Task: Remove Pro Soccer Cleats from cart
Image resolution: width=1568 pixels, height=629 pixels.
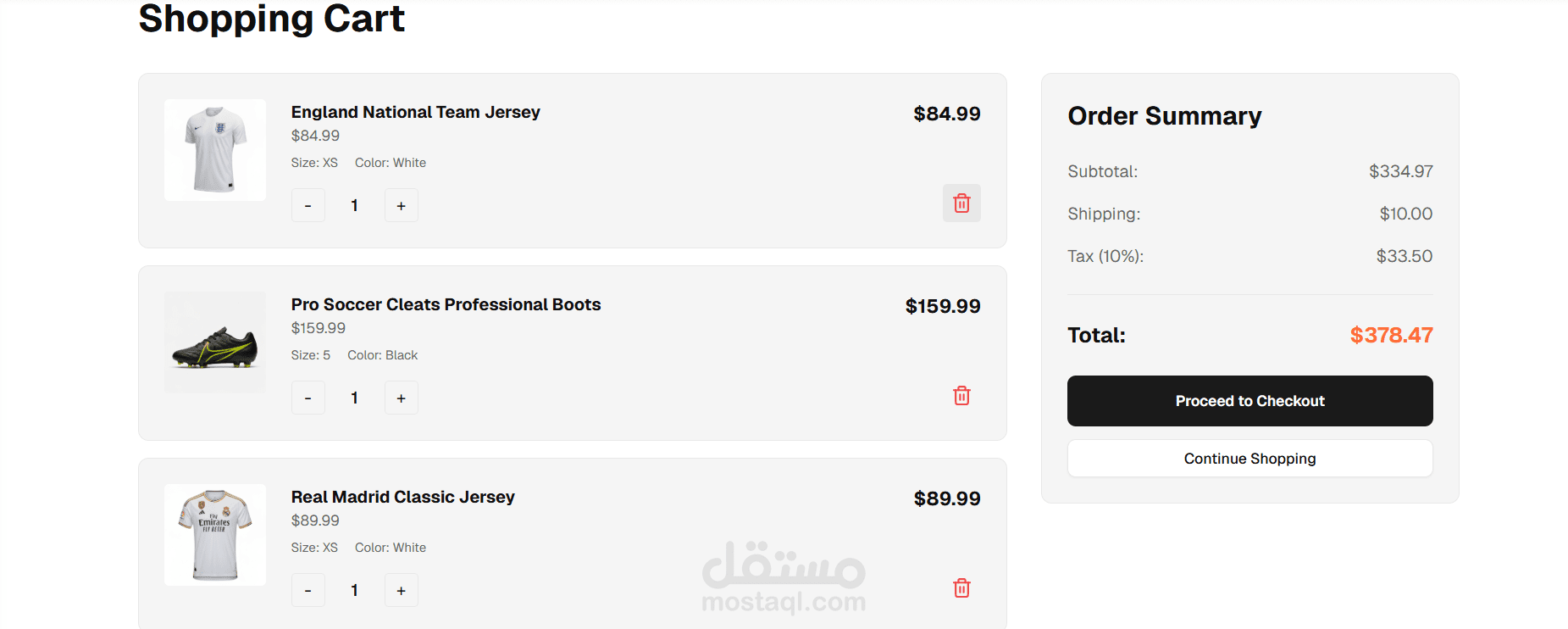Action: [961, 396]
